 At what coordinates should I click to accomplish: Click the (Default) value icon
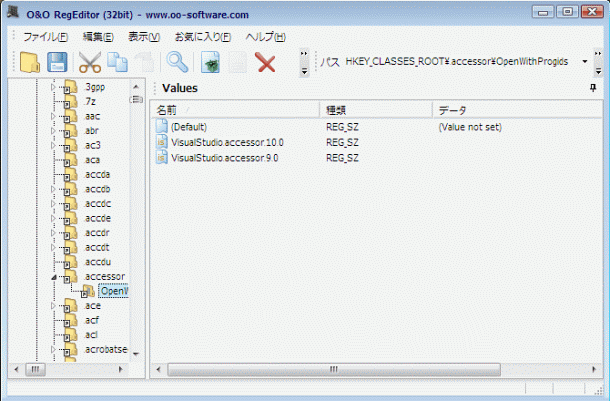[161, 126]
